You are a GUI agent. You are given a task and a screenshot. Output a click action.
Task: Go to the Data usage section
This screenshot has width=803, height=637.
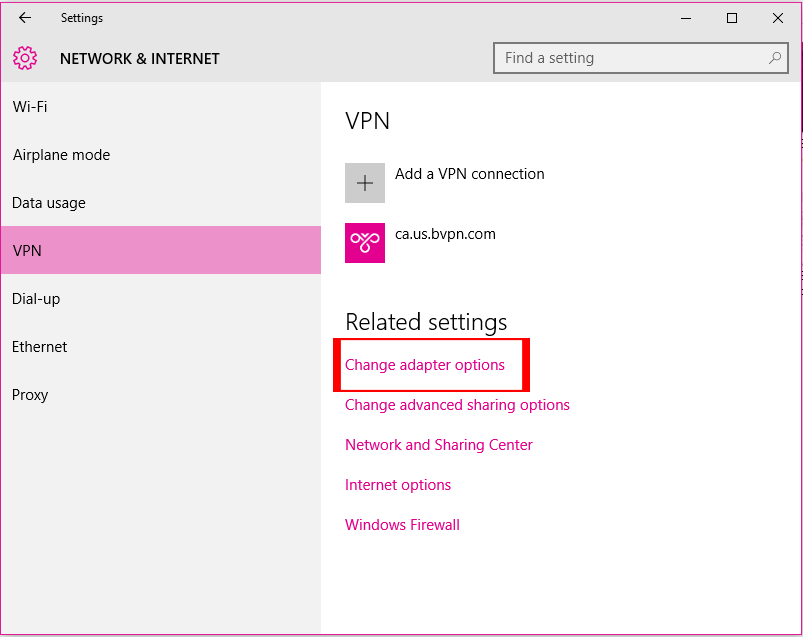[49, 203]
